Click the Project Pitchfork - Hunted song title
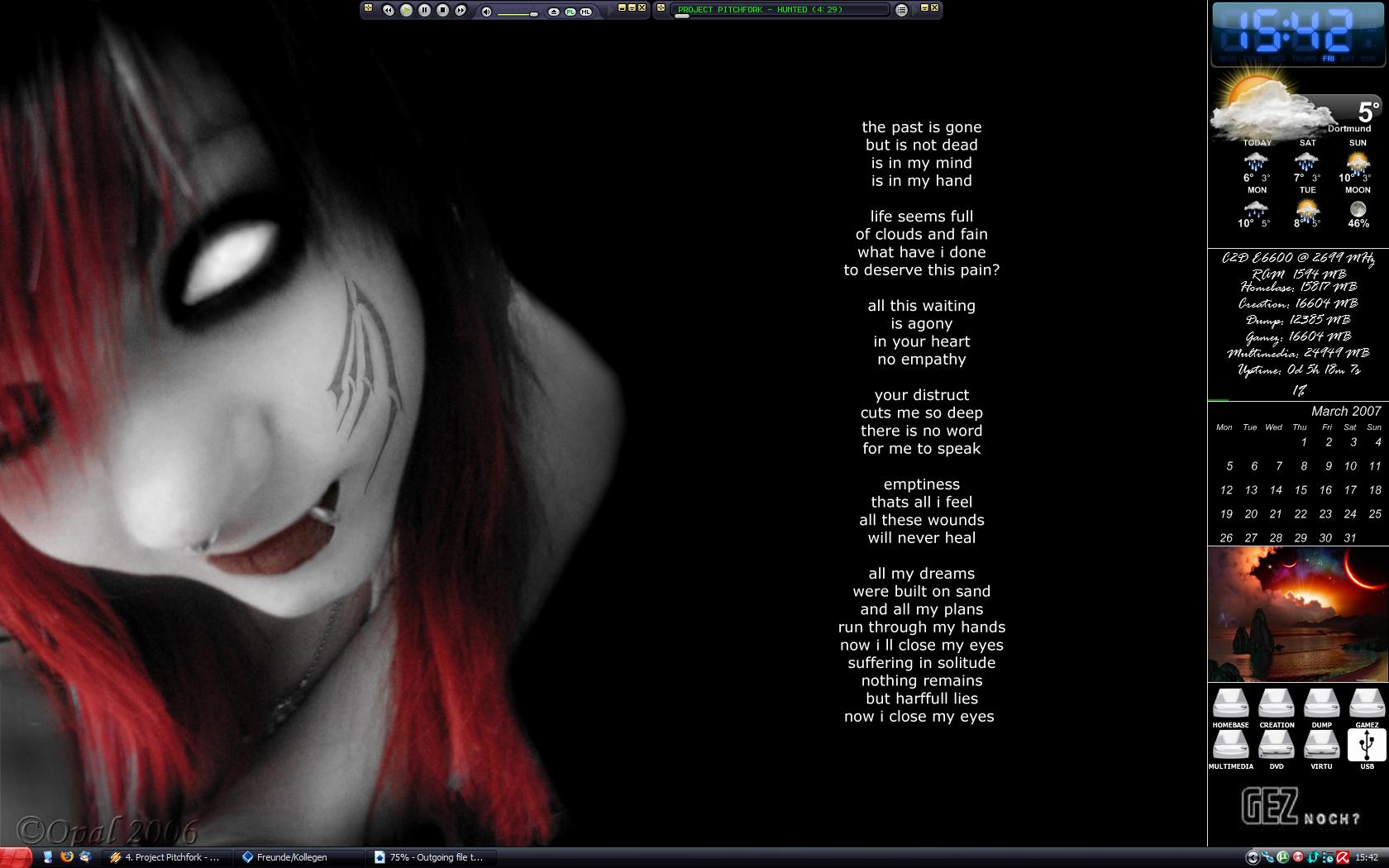The width and height of the screenshot is (1389, 868). point(760,9)
